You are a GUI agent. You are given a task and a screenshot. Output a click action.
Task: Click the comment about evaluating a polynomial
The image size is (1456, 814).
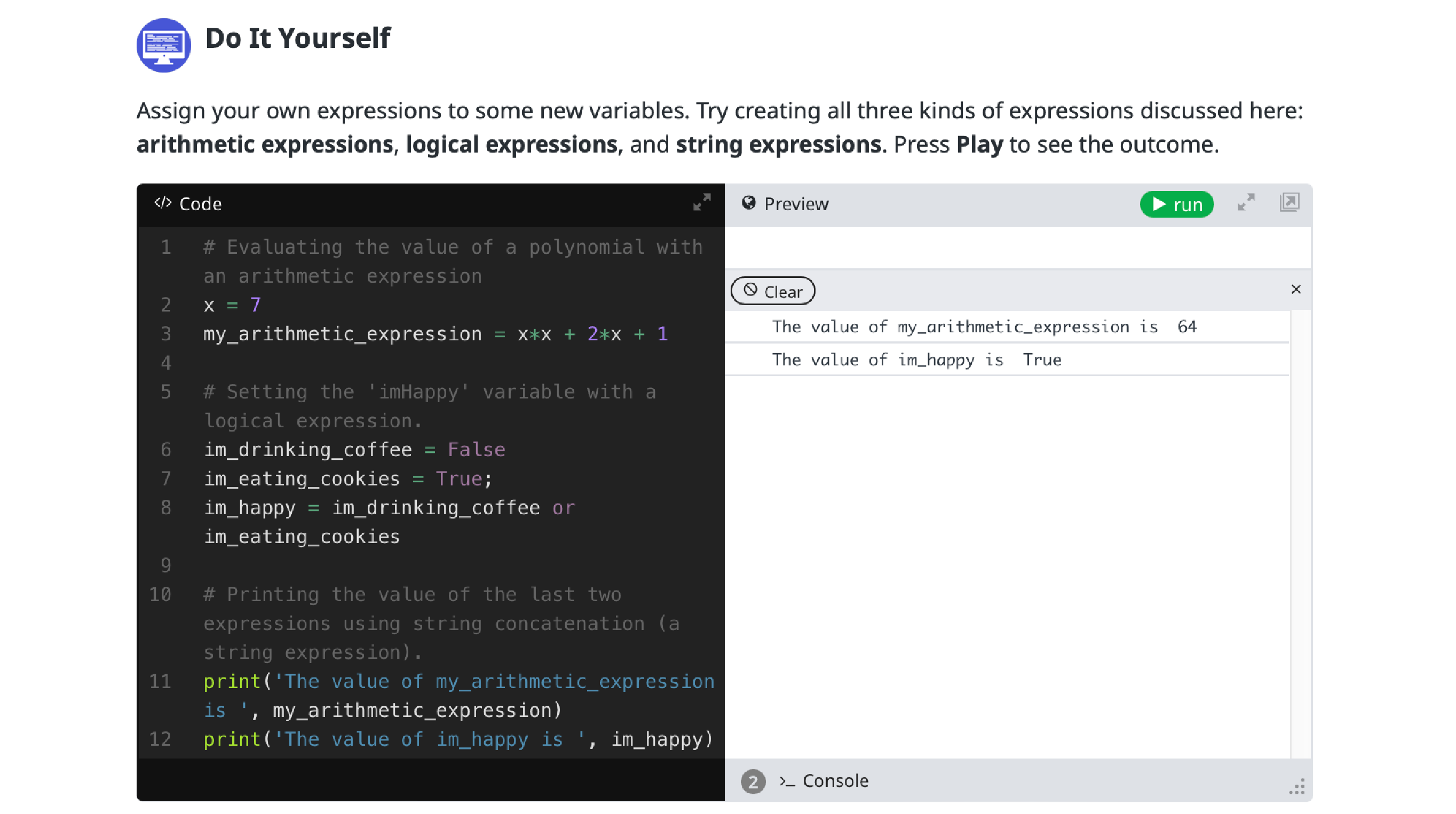[453, 261]
